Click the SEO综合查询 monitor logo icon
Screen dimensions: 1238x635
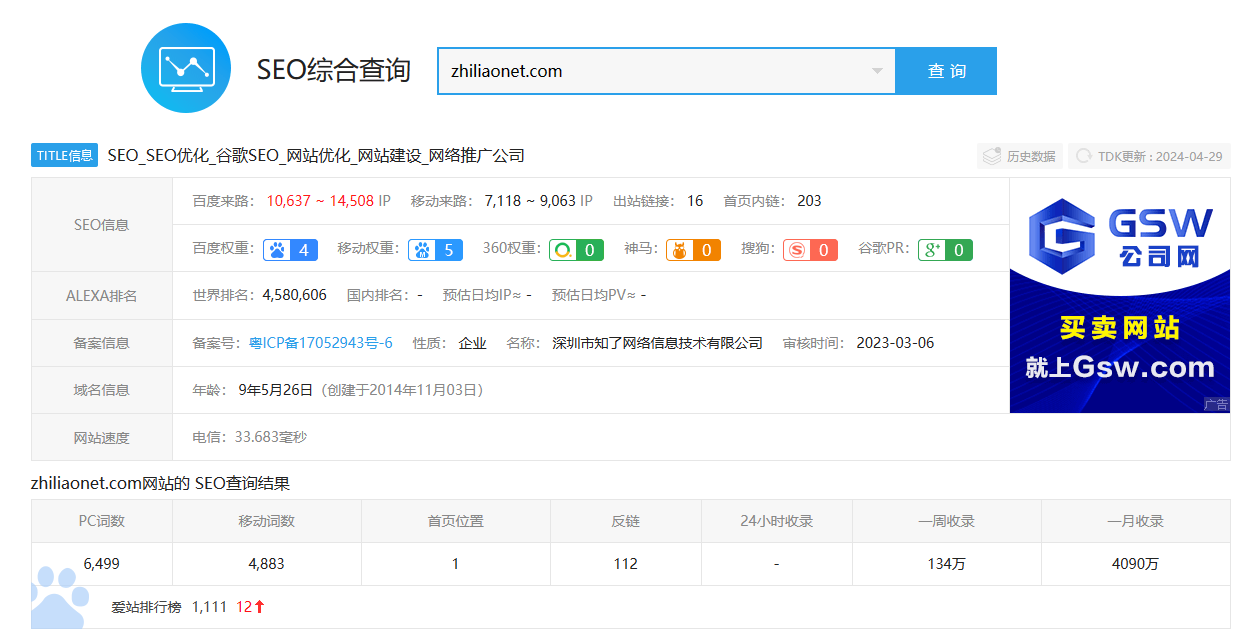click(x=186, y=68)
